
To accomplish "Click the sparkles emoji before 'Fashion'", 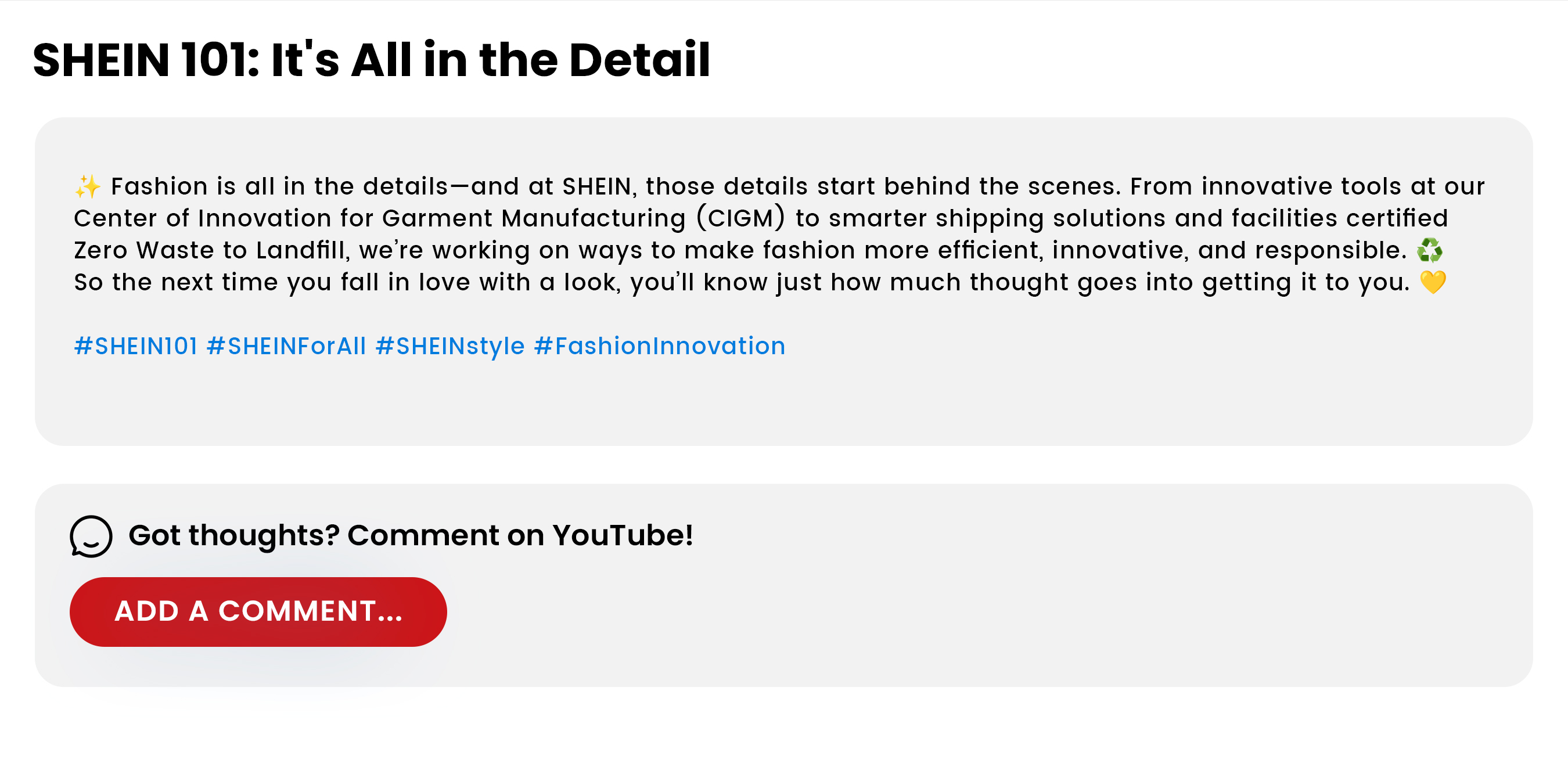I will pos(88,187).
